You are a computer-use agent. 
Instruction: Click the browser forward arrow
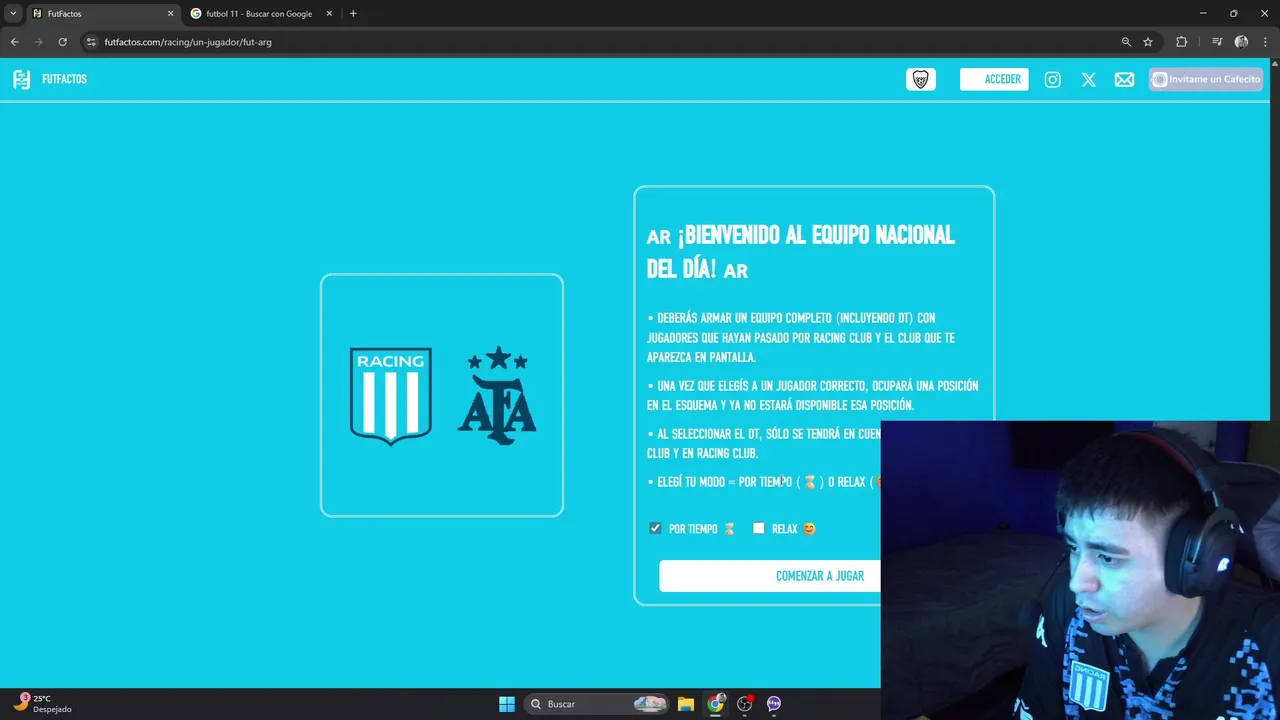point(39,42)
